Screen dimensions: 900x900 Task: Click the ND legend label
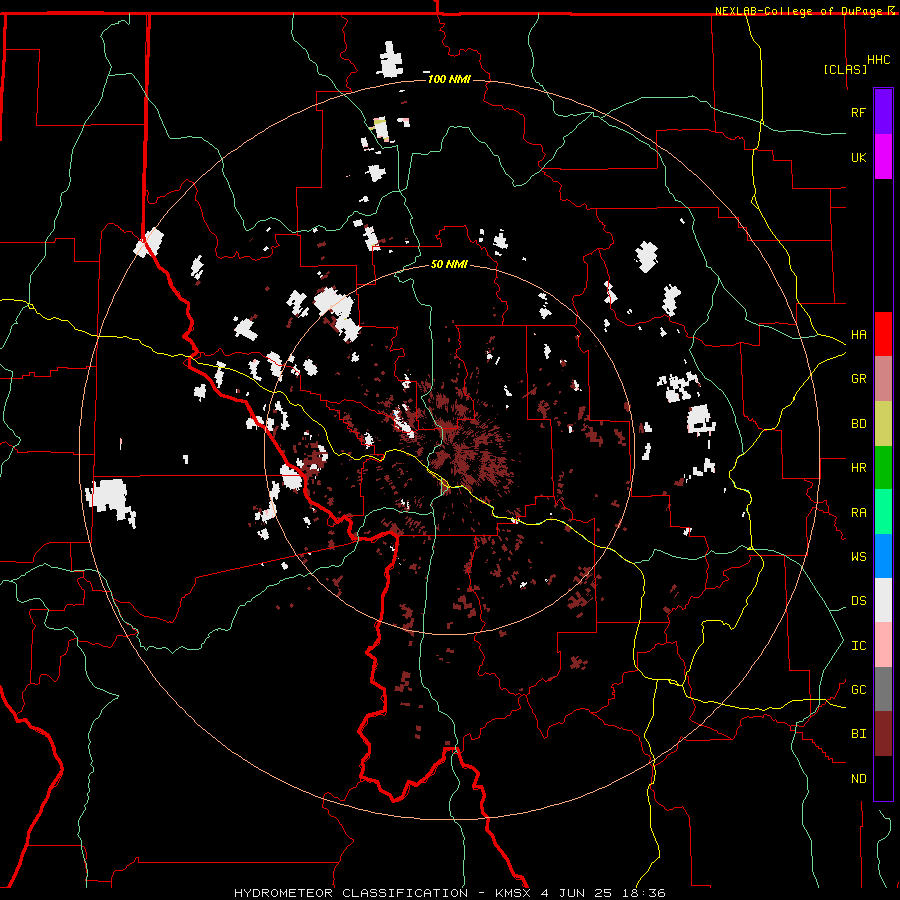tap(858, 779)
